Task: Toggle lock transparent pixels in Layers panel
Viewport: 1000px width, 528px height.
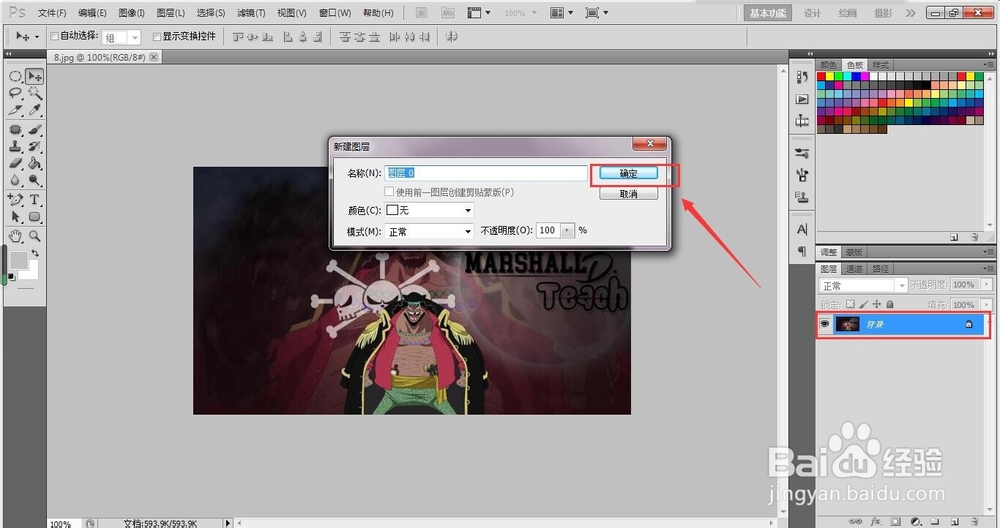Action: [850, 304]
